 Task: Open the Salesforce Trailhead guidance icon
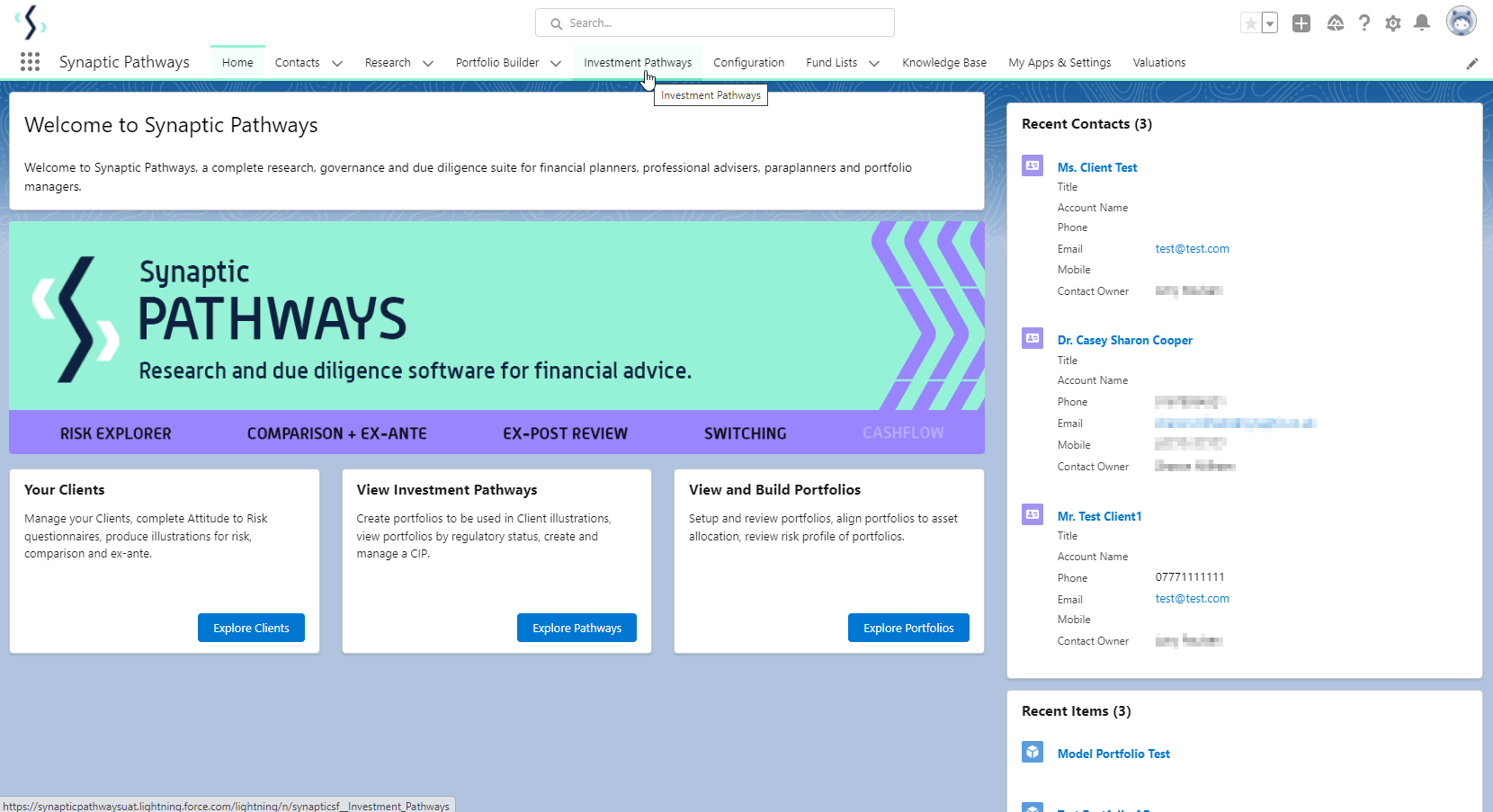pyautogui.click(x=1336, y=23)
